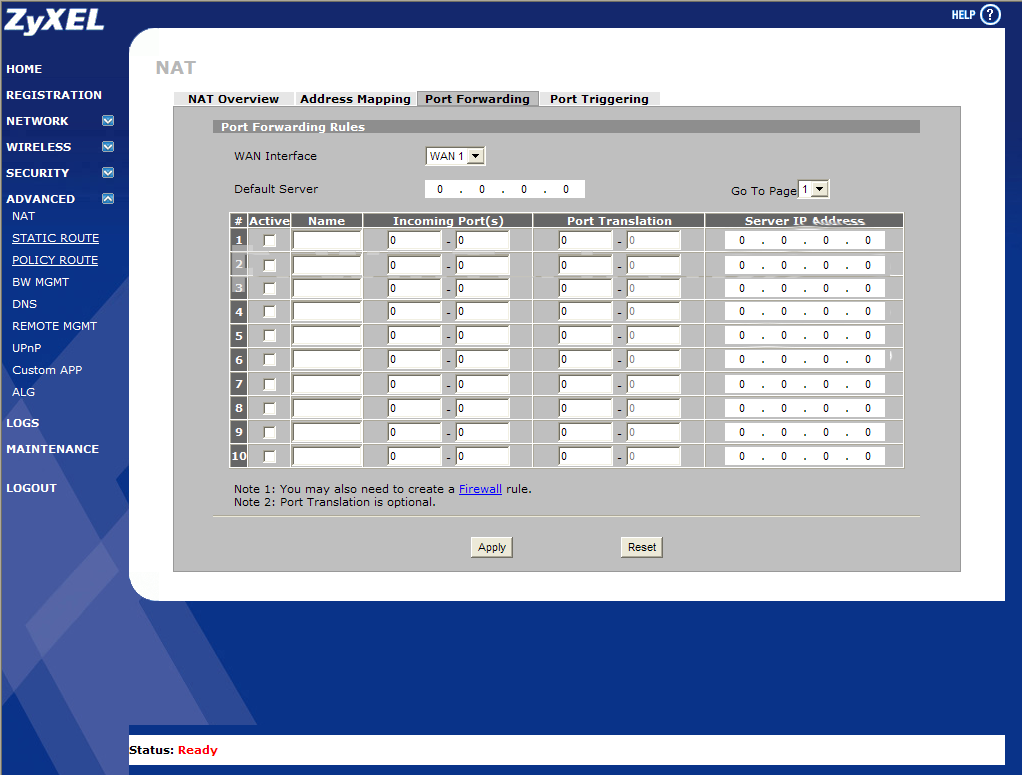This screenshot has height=775, width=1022.
Task: Select the Address Mapping tab
Action: click(355, 99)
